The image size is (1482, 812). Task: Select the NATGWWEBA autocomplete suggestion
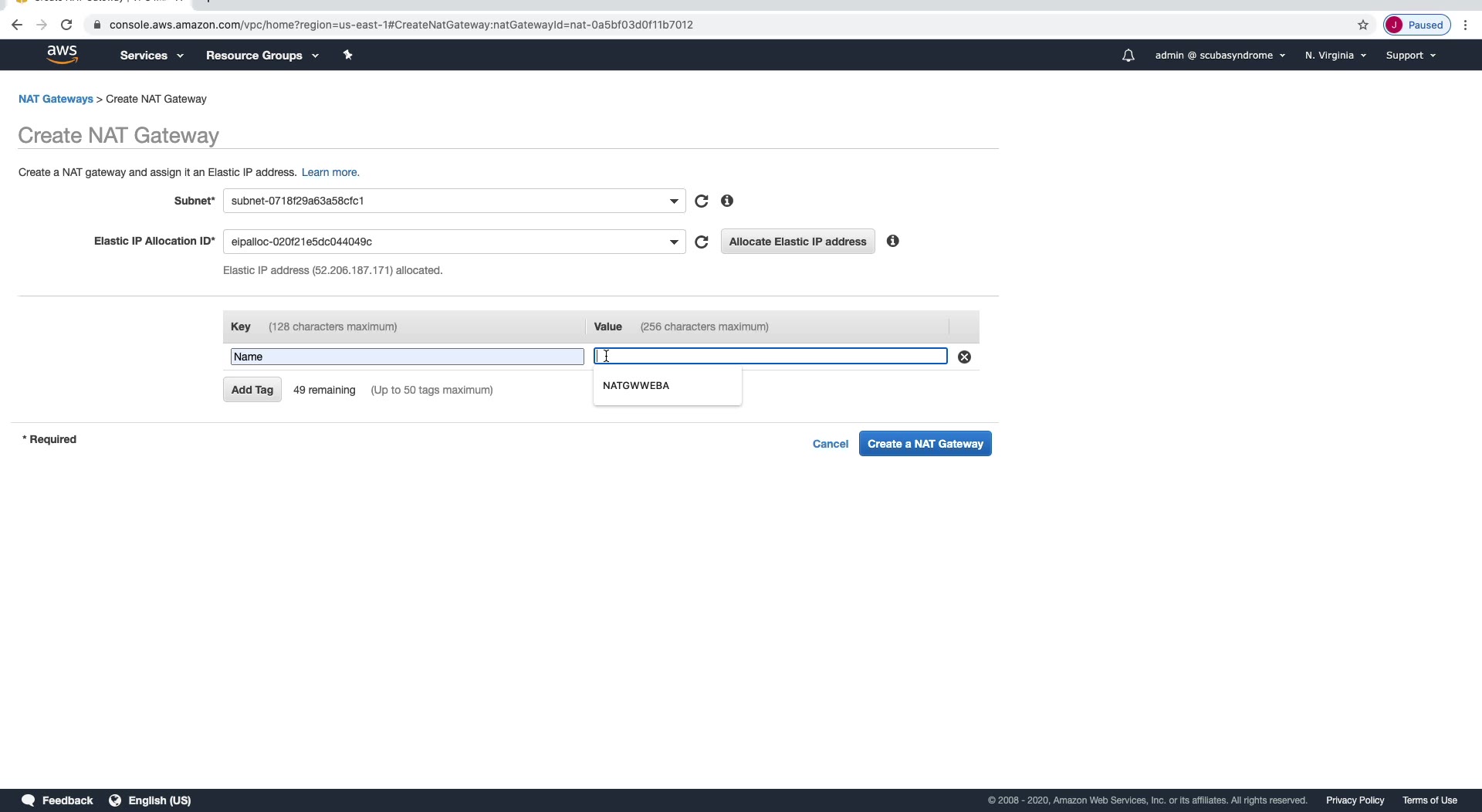tap(668, 386)
